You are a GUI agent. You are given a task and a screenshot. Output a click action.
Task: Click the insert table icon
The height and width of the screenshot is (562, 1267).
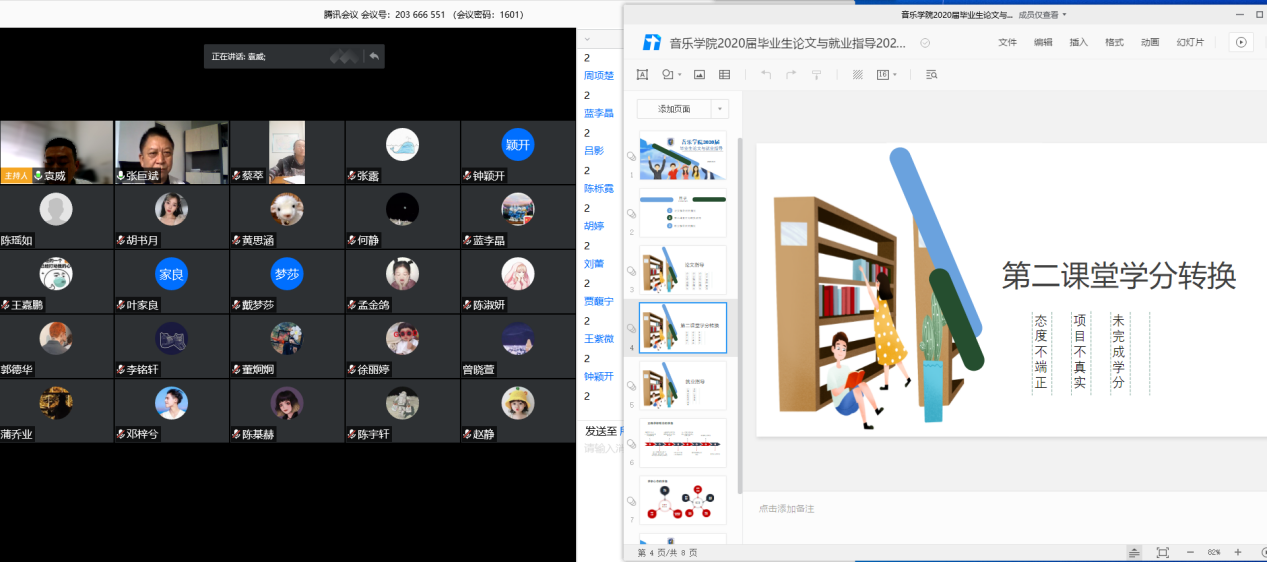click(x=725, y=75)
